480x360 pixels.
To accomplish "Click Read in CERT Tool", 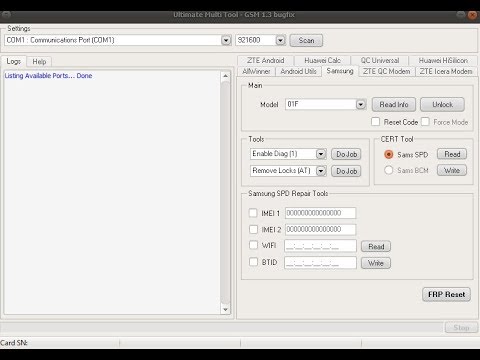I will pos(452,154).
